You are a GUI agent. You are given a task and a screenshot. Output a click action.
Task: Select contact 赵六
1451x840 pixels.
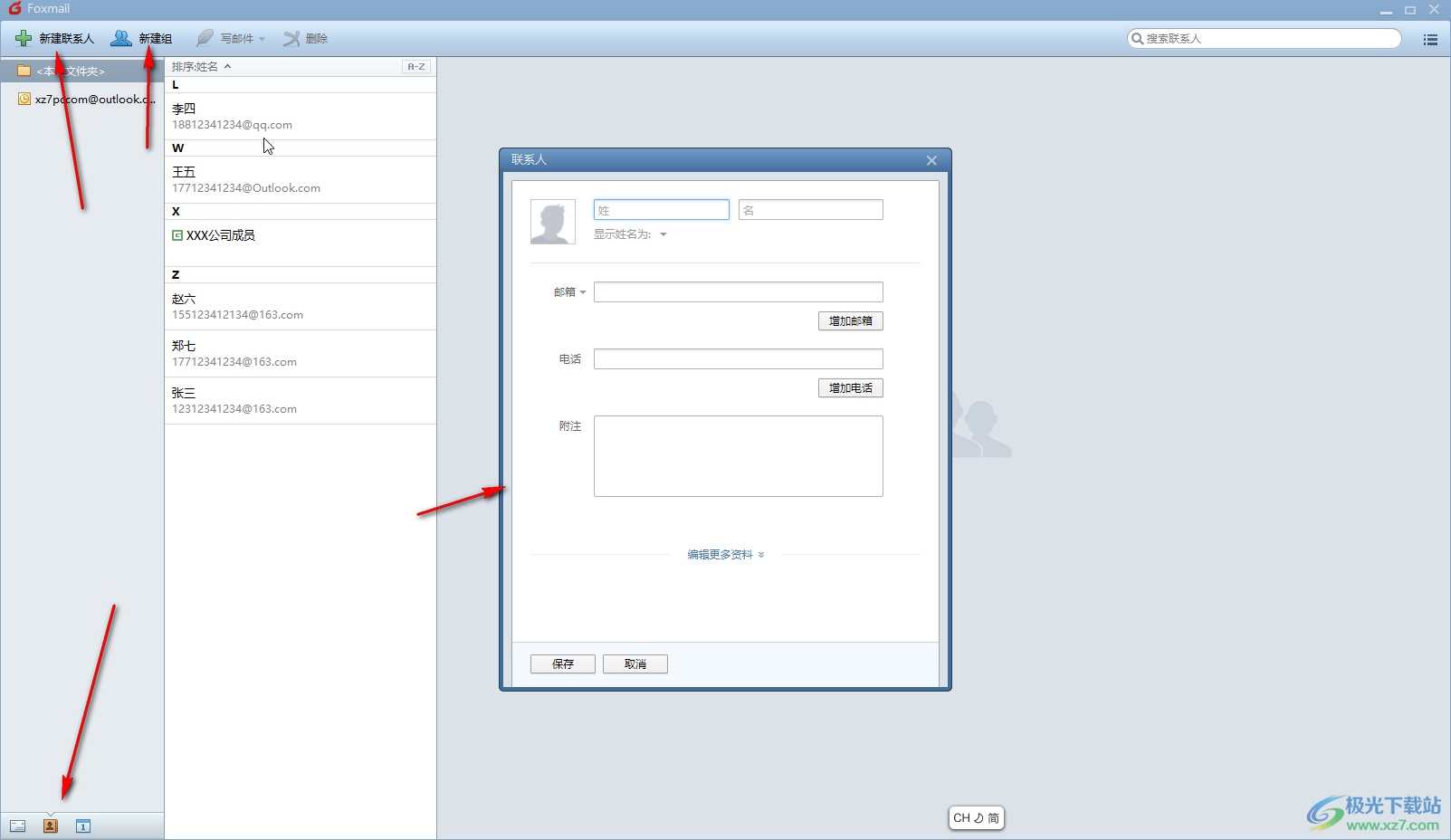click(x=301, y=307)
